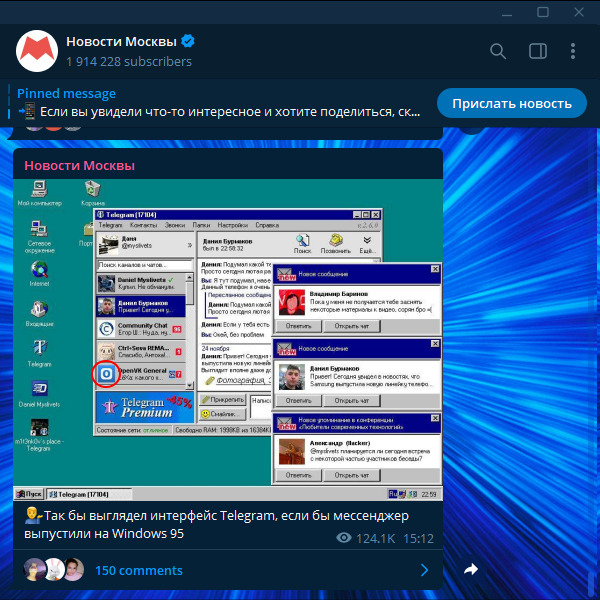Click the Daniel Myslivets desktop shortcut in mockup

pos(39,394)
